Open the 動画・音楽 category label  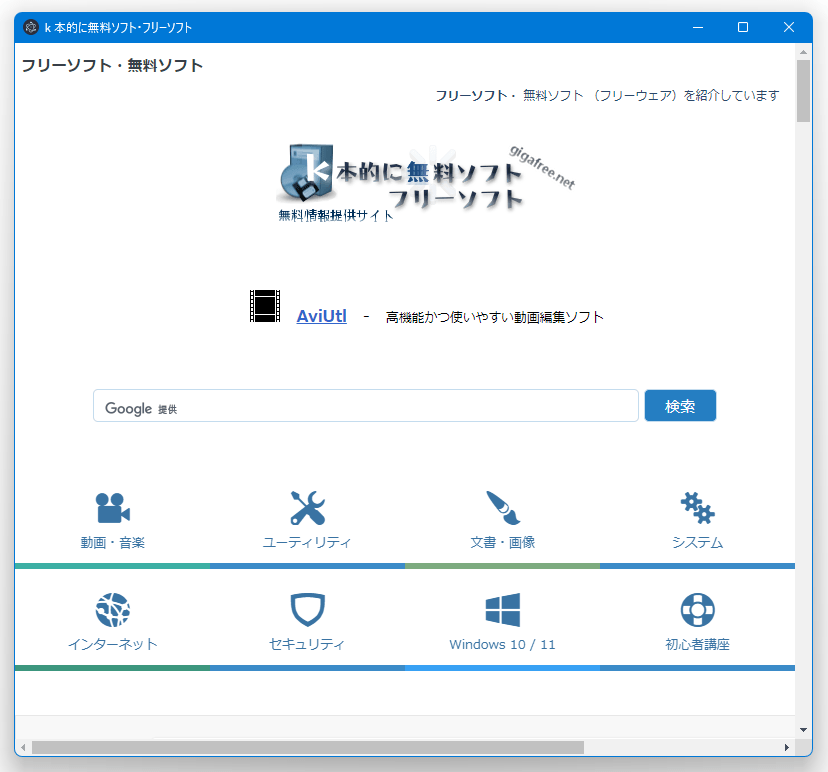pos(112,542)
